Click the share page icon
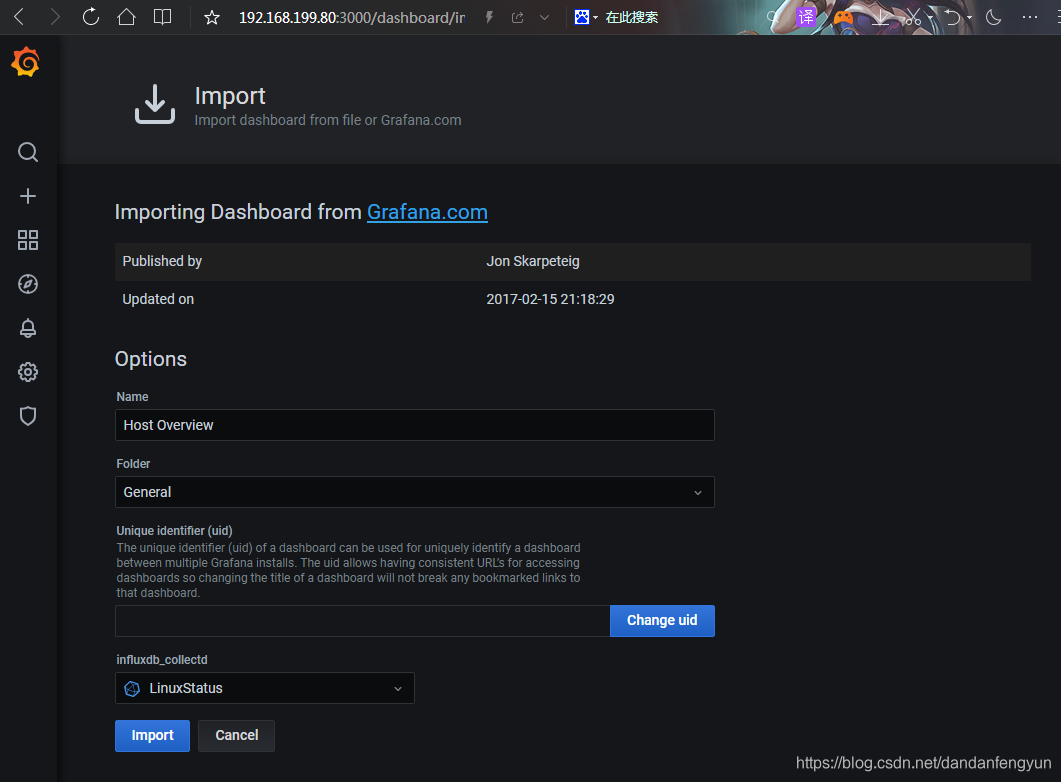The height and width of the screenshot is (782, 1061). coord(518,18)
